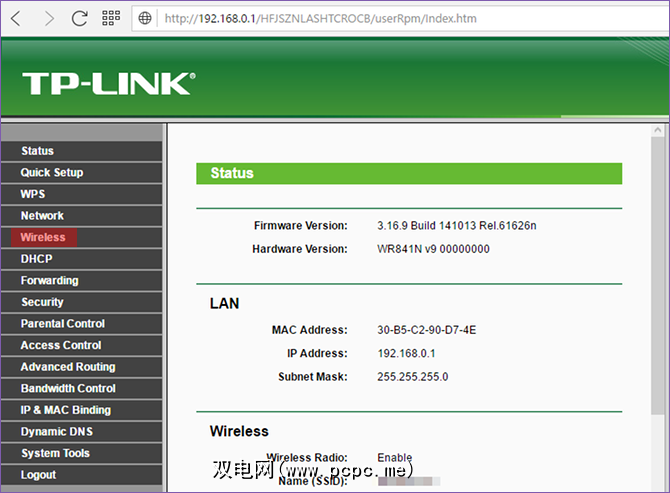This screenshot has width=670, height=493.
Task: Go back with the browser back arrow
Action: [x=16, y=18]
